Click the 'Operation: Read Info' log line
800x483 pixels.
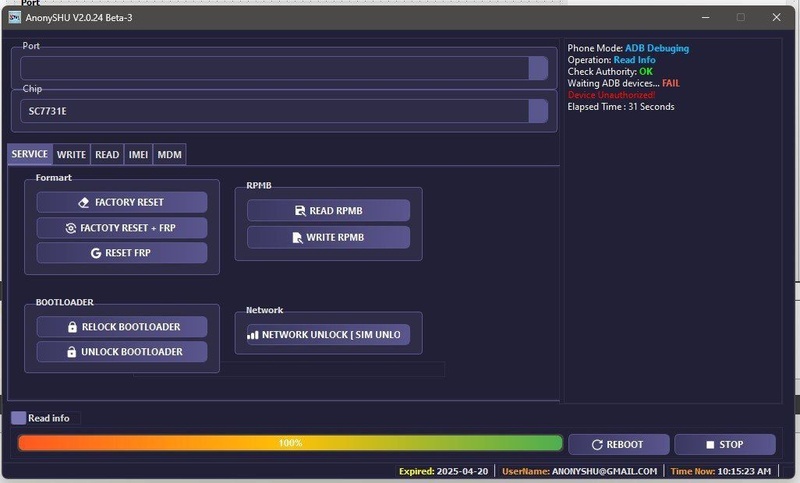point(612,60)
